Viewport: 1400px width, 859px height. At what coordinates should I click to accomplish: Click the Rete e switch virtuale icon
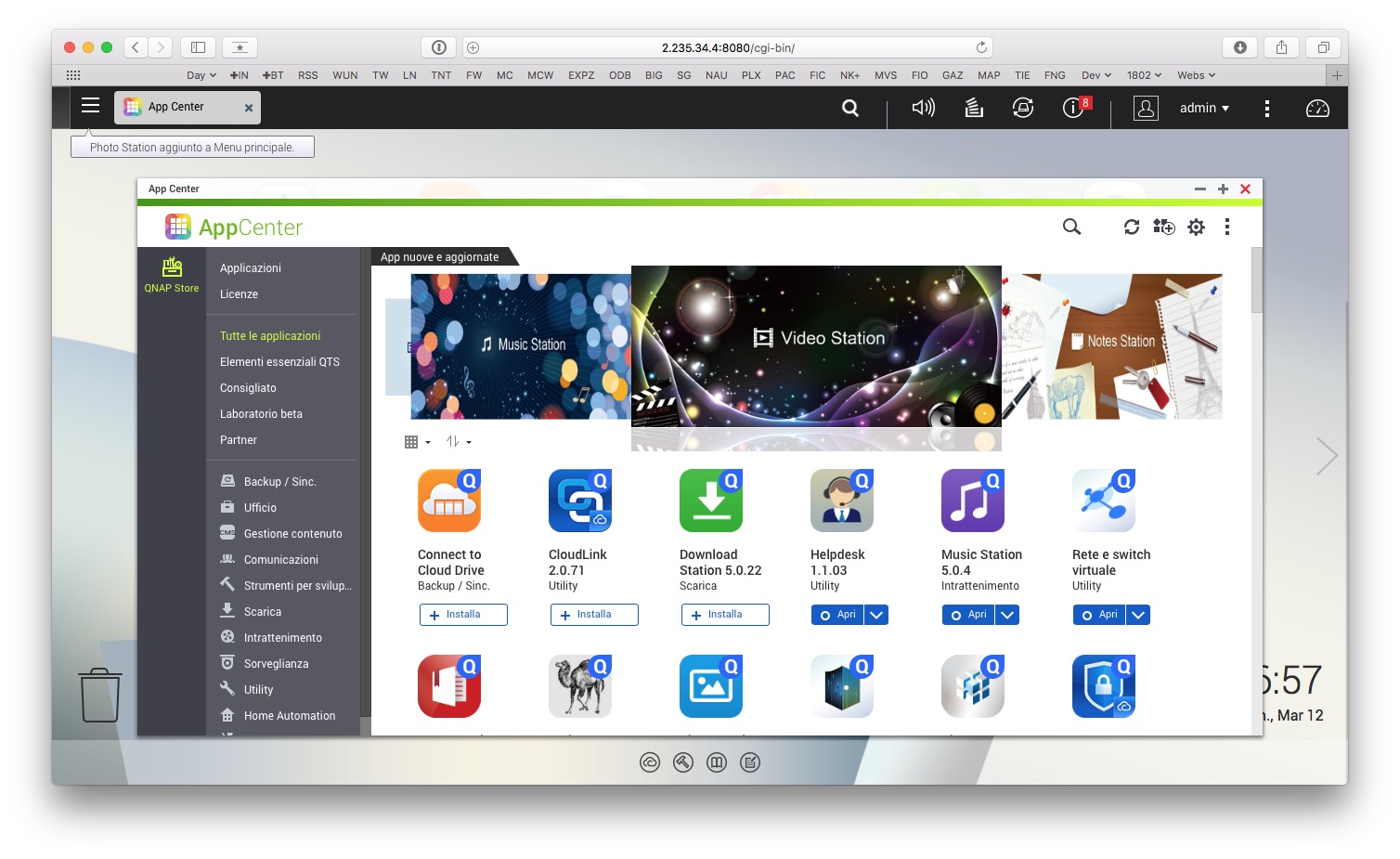tap(1104, 501)
